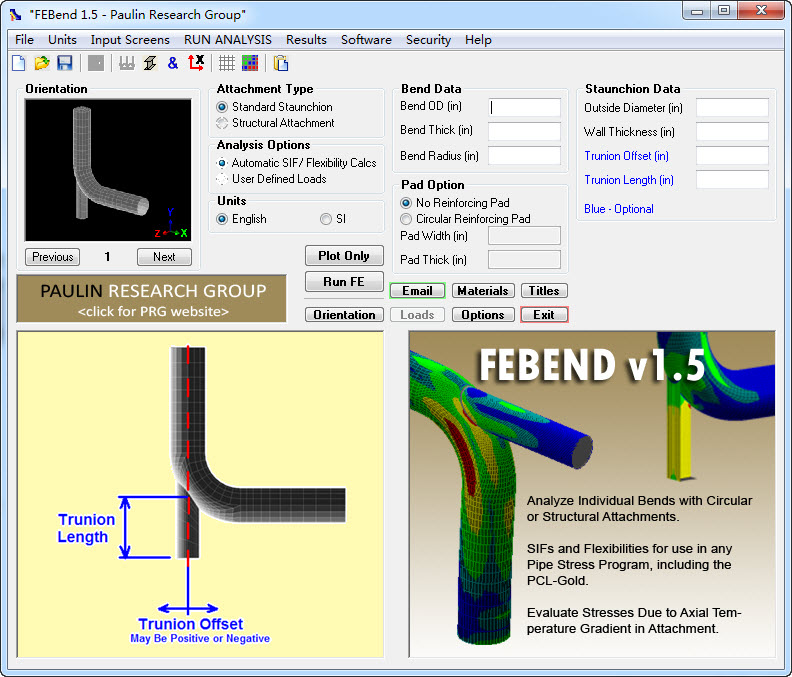The height and width of the screenshot is (677, 792).
Task: Open the Software menu
Action: 366,40
